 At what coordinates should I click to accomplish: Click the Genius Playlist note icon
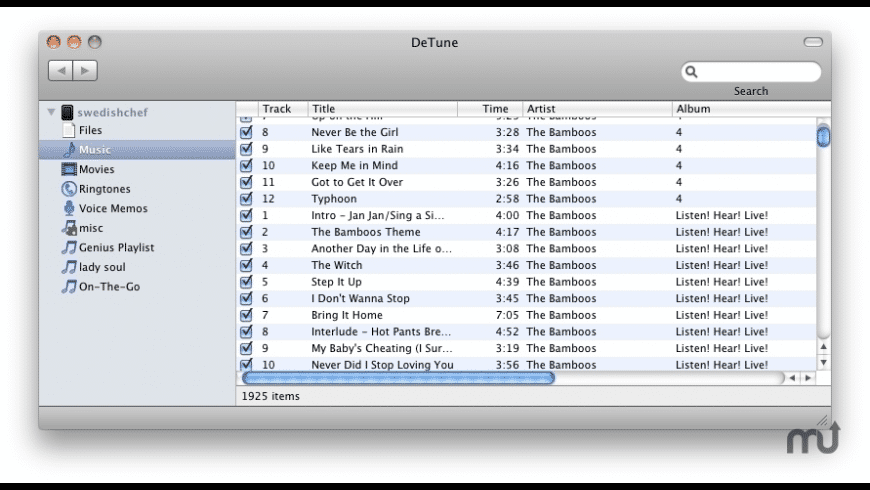[x=69, y=247]
